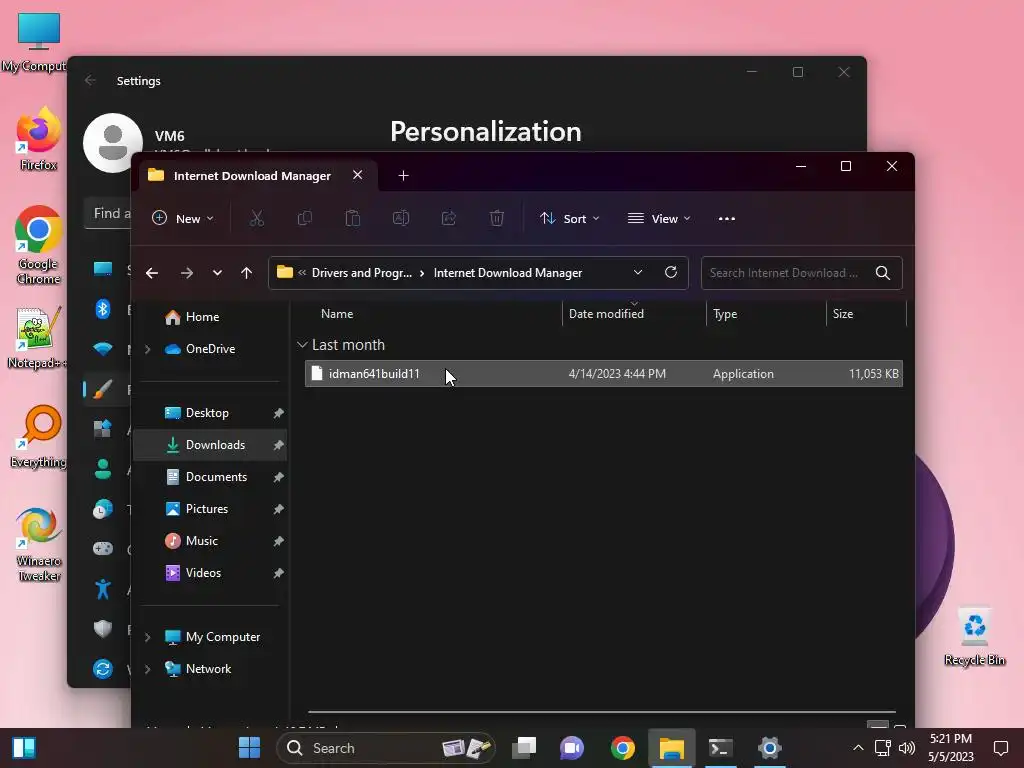
Task: Open the Recycle Bin icon
Action: (974, 637)
